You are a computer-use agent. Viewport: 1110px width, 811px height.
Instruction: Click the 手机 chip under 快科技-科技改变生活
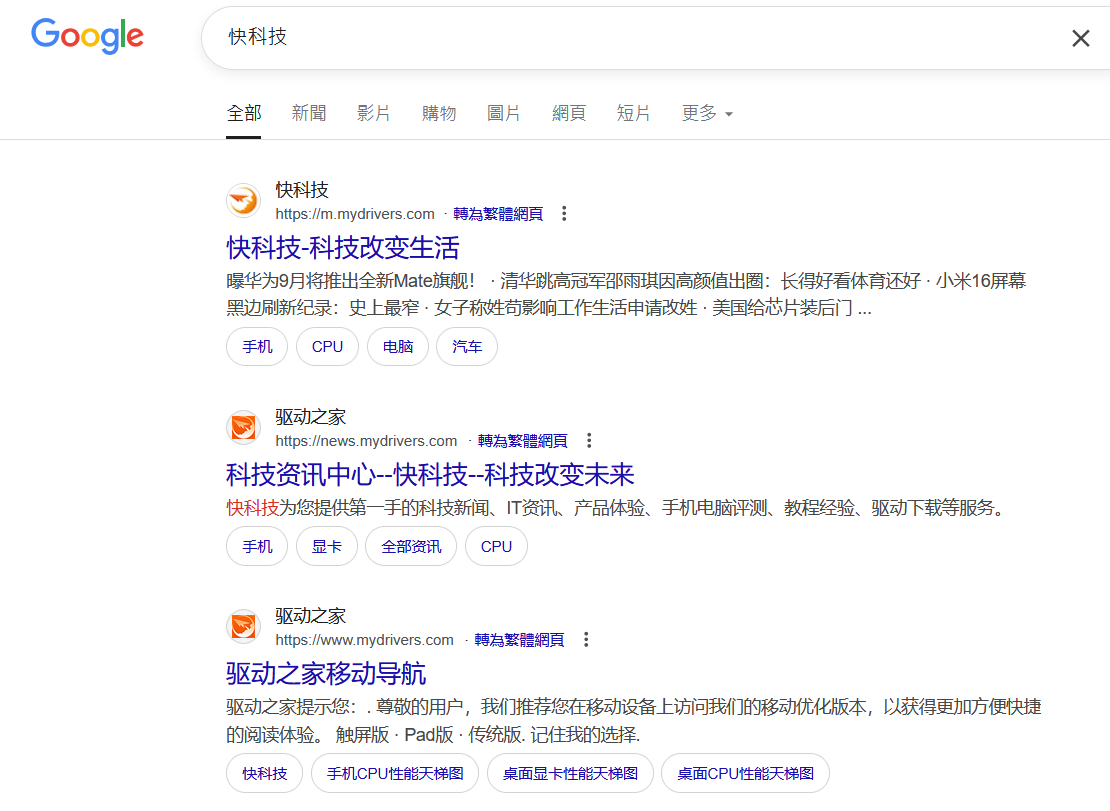pyautogui.click(x=257, y=347)
